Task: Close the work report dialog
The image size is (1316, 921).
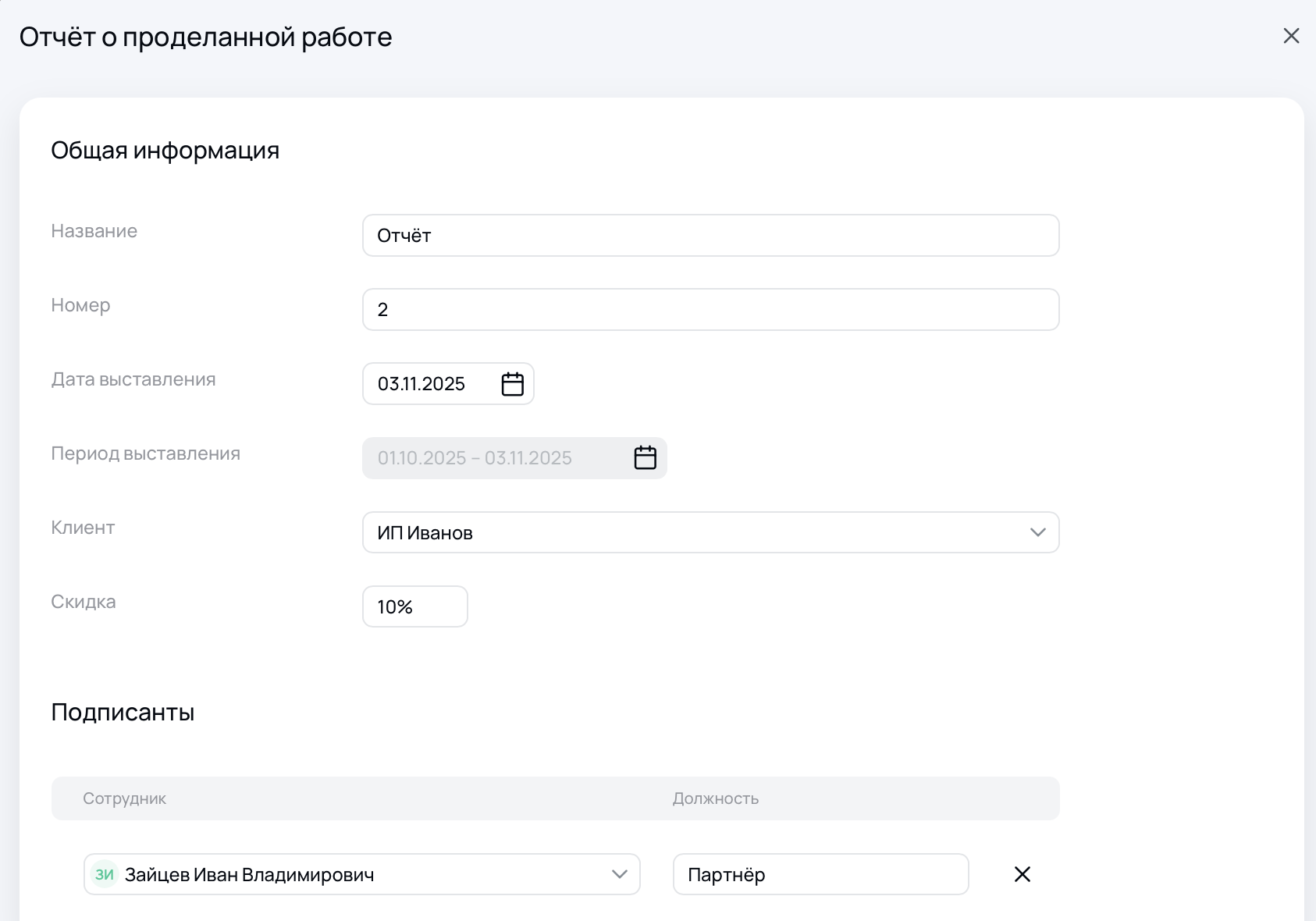Action: point(1291,36)
